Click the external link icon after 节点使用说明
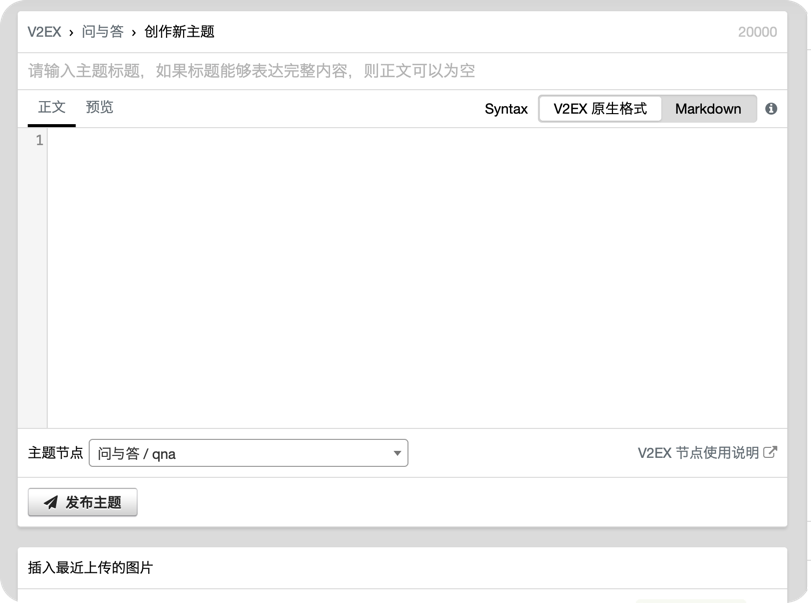This screenshot has height=603, width=811. [770, 452]
